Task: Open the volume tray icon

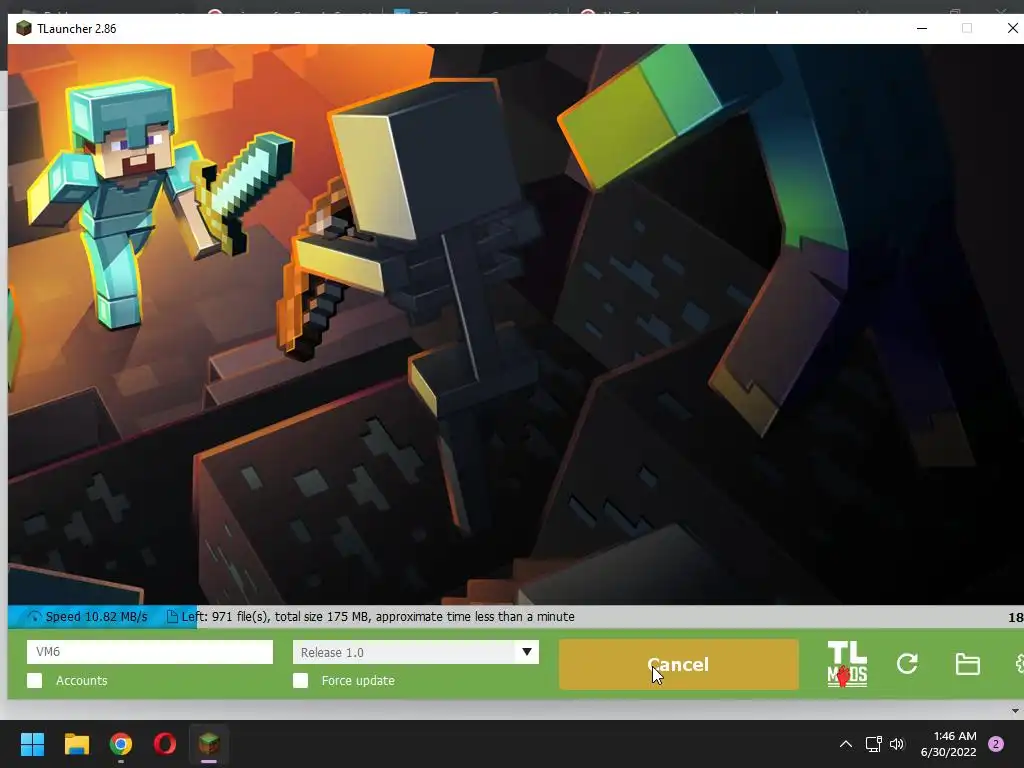Action: (x=897, y=744)
